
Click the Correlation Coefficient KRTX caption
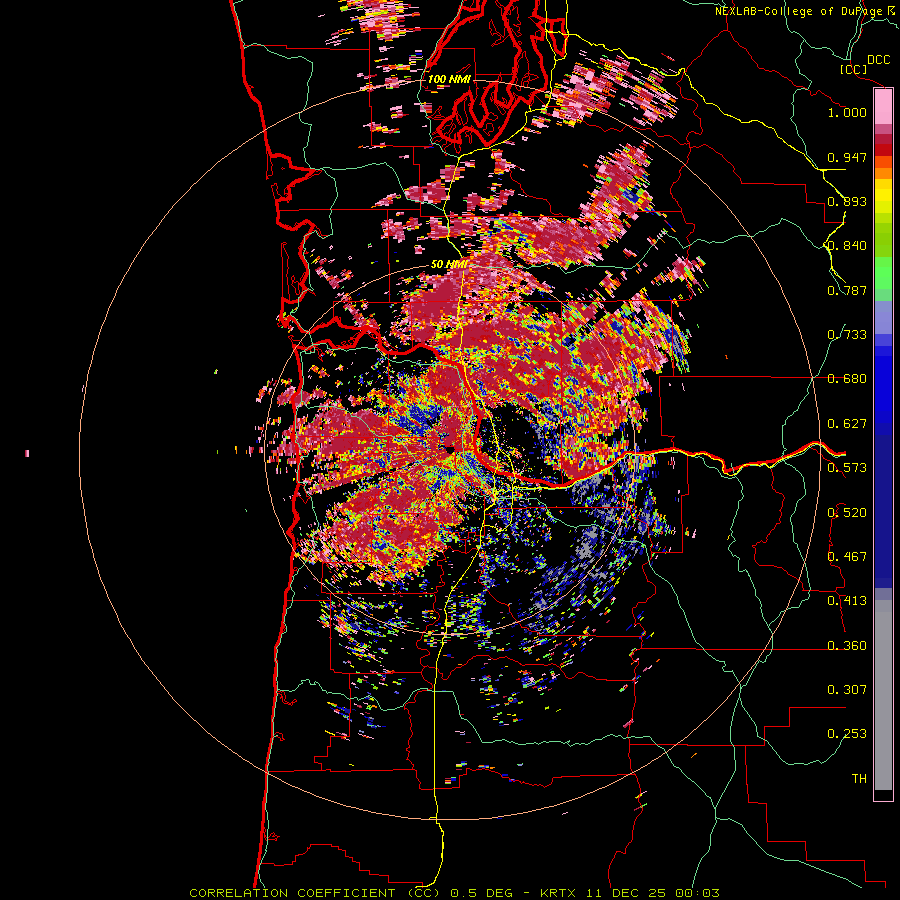(x=454, y=893)
